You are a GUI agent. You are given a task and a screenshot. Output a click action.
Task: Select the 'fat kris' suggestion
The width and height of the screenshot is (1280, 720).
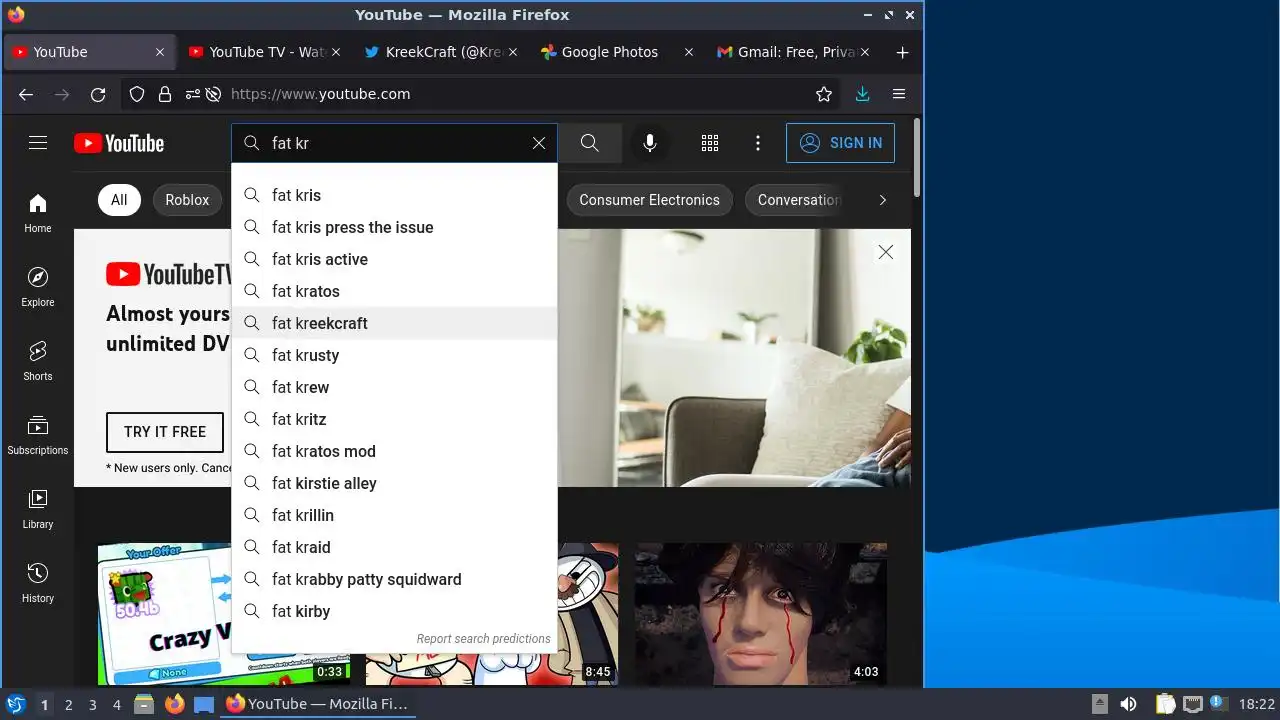click(394, 195)
